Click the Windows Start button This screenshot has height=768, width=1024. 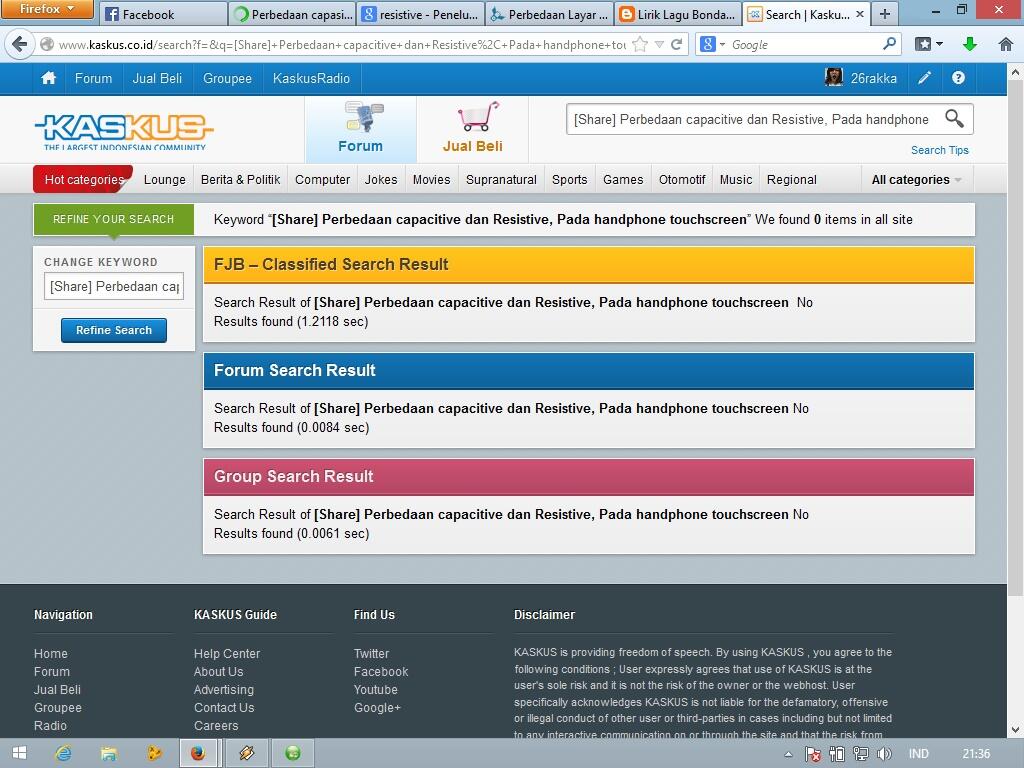(x=19, y=754)
